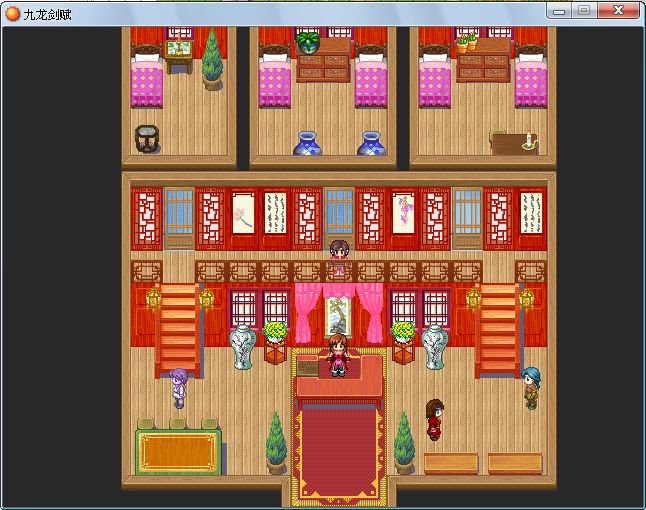The width and height of the screenshot is (646, 510).
Task: Inspect the left blue vase in middle room
Action: [x=307, y=143]
